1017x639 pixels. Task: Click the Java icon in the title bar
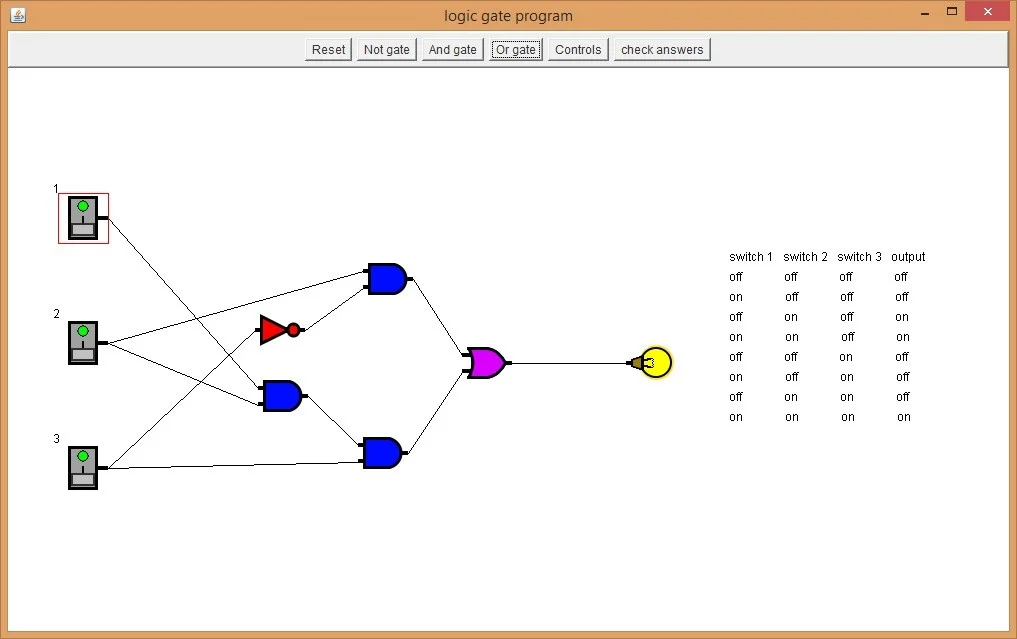[x=18, y=15]
